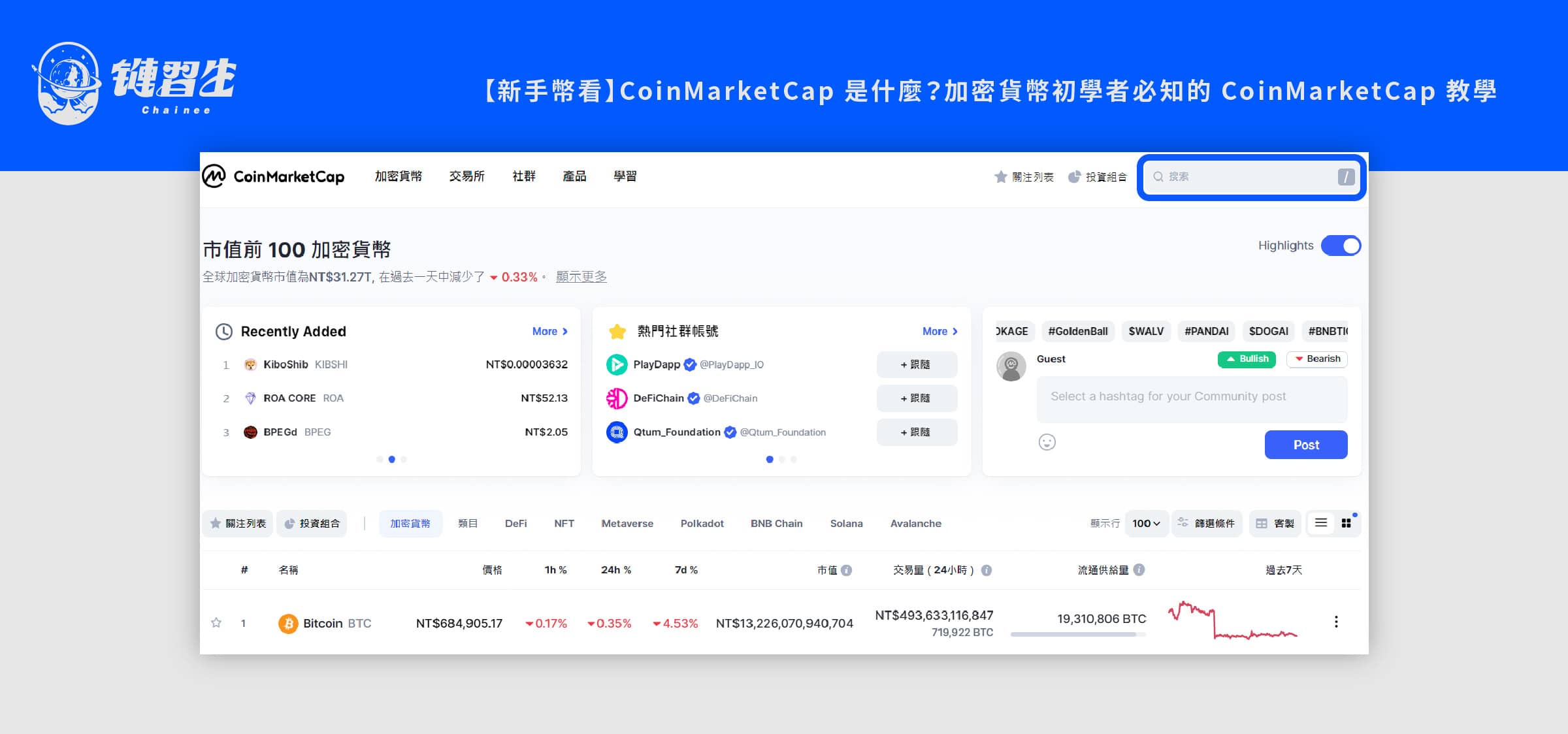Click the BPEGd coin icon
The height and width of the screenshot is (734, 1568).
pyautogui.click(x=250, y=432)
